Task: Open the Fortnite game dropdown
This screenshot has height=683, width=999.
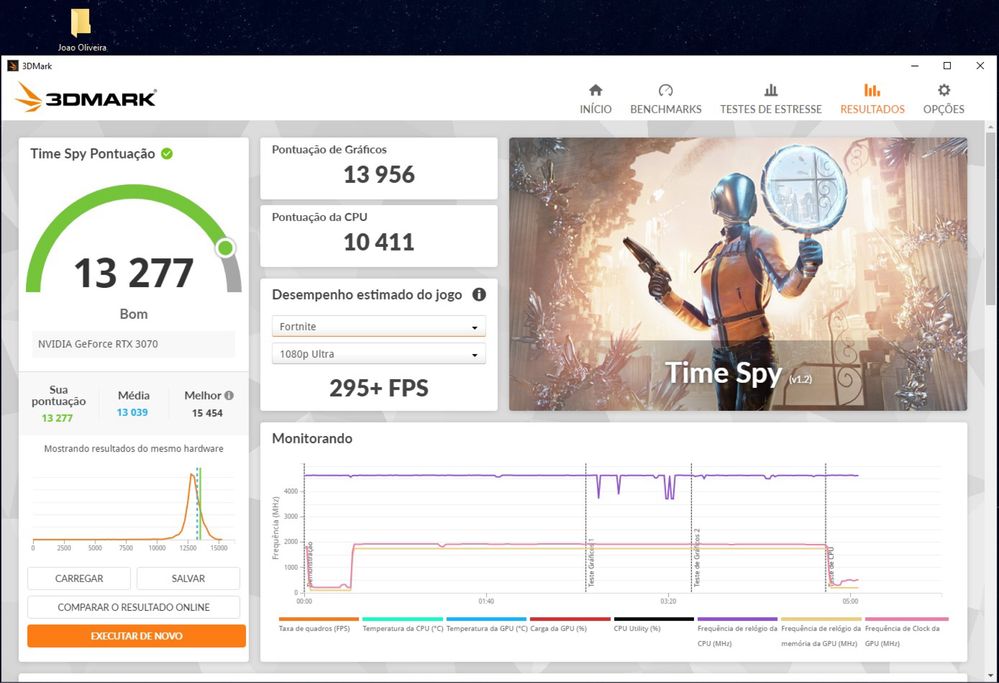Action: click(x=378, y=326)
